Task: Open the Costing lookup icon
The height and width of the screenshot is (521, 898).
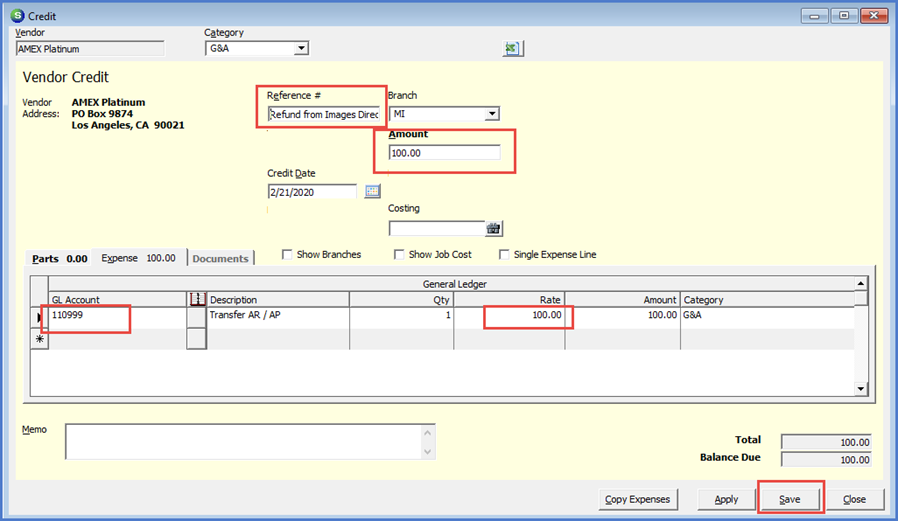Action: coord(493,228)
